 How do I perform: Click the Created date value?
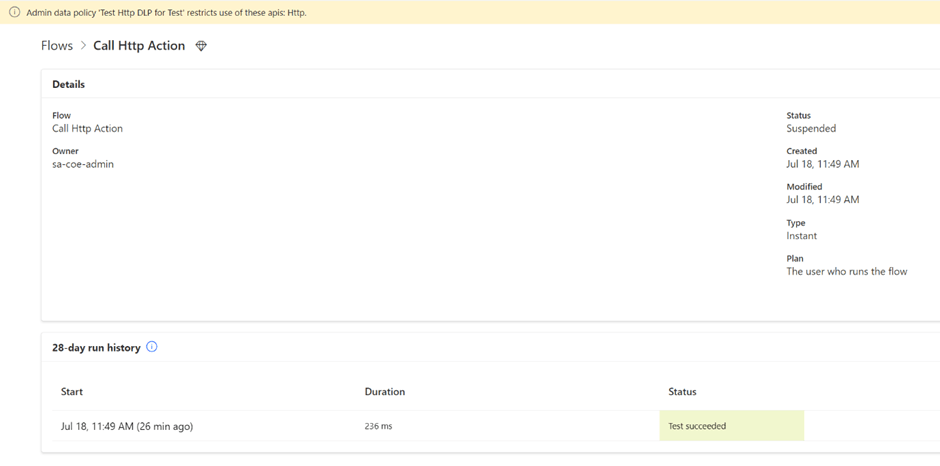point(822,164)
